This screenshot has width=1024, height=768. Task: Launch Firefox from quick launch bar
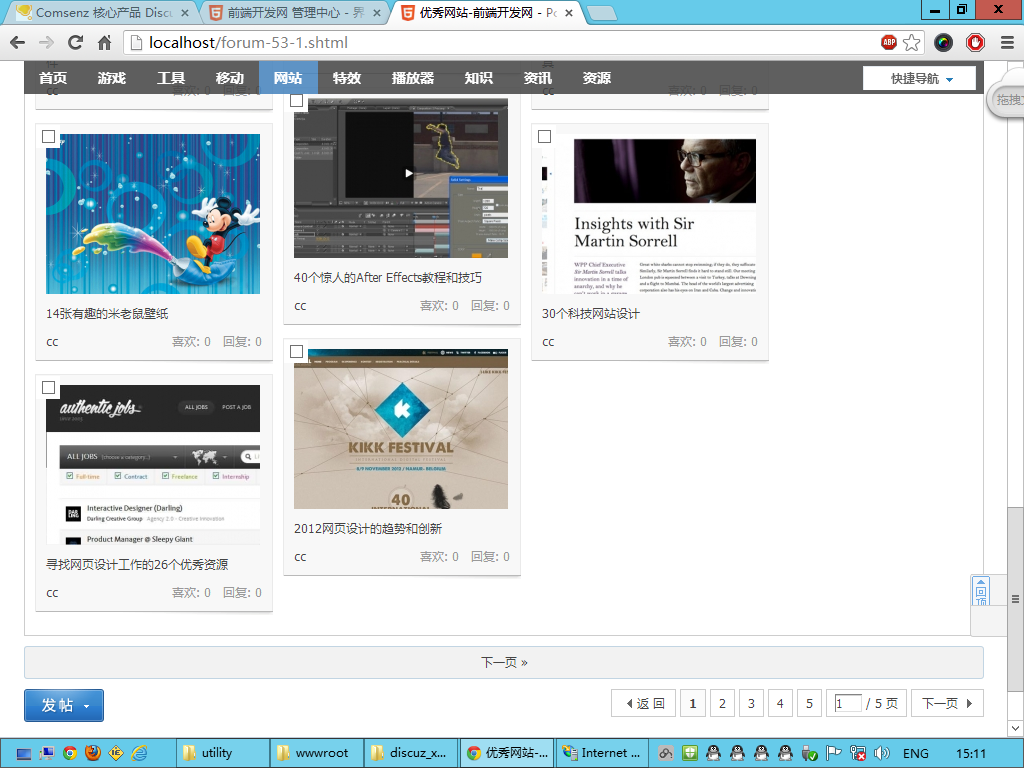93,754
